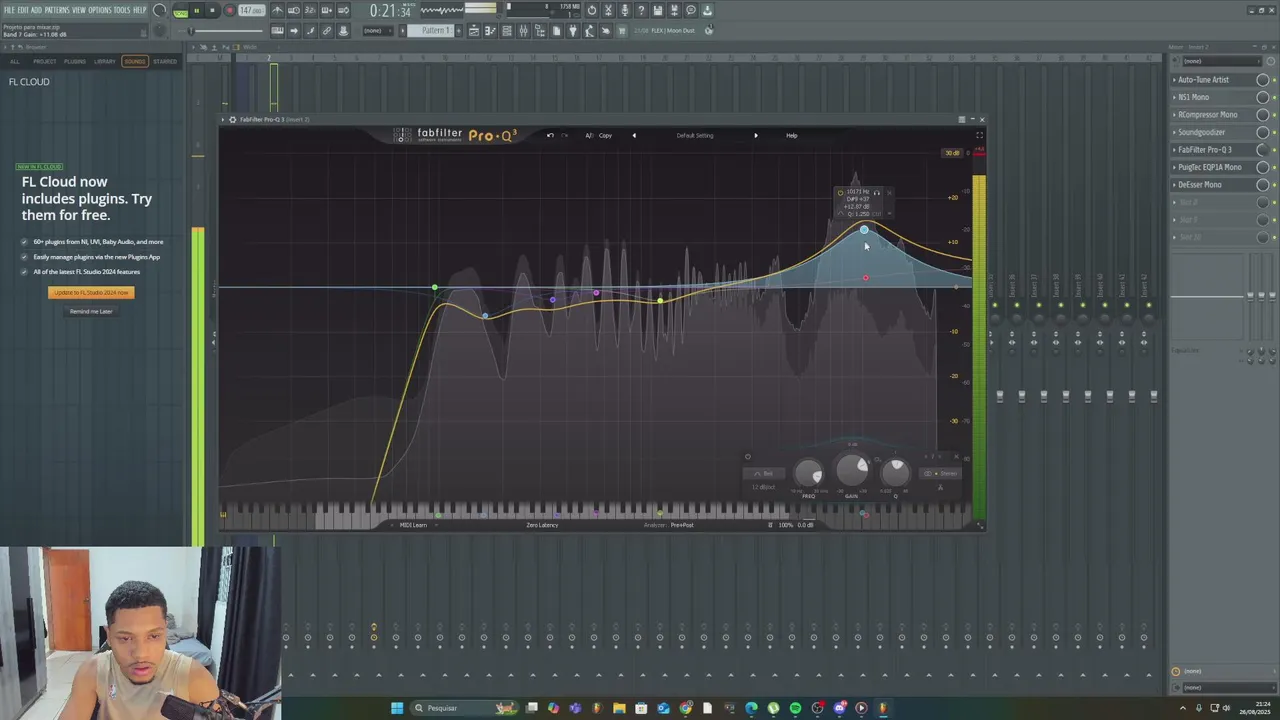Image resolution: width=1280 pixels, height=720 pixels.
Task: Toggle the metronome icon in the top toolbar
Action: click(x=277, y=10)
